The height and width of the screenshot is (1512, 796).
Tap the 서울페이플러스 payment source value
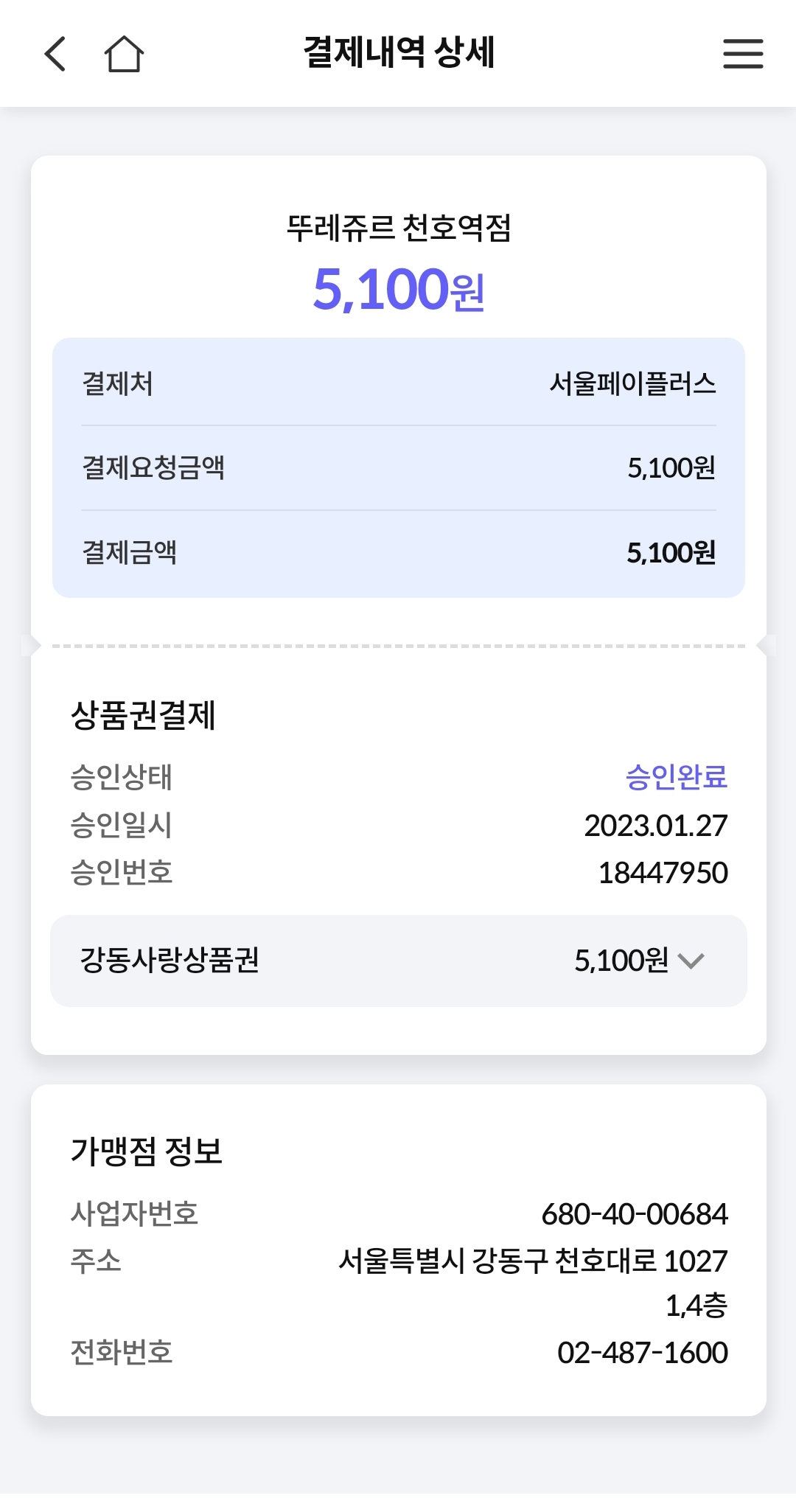[x=632, y=383]
